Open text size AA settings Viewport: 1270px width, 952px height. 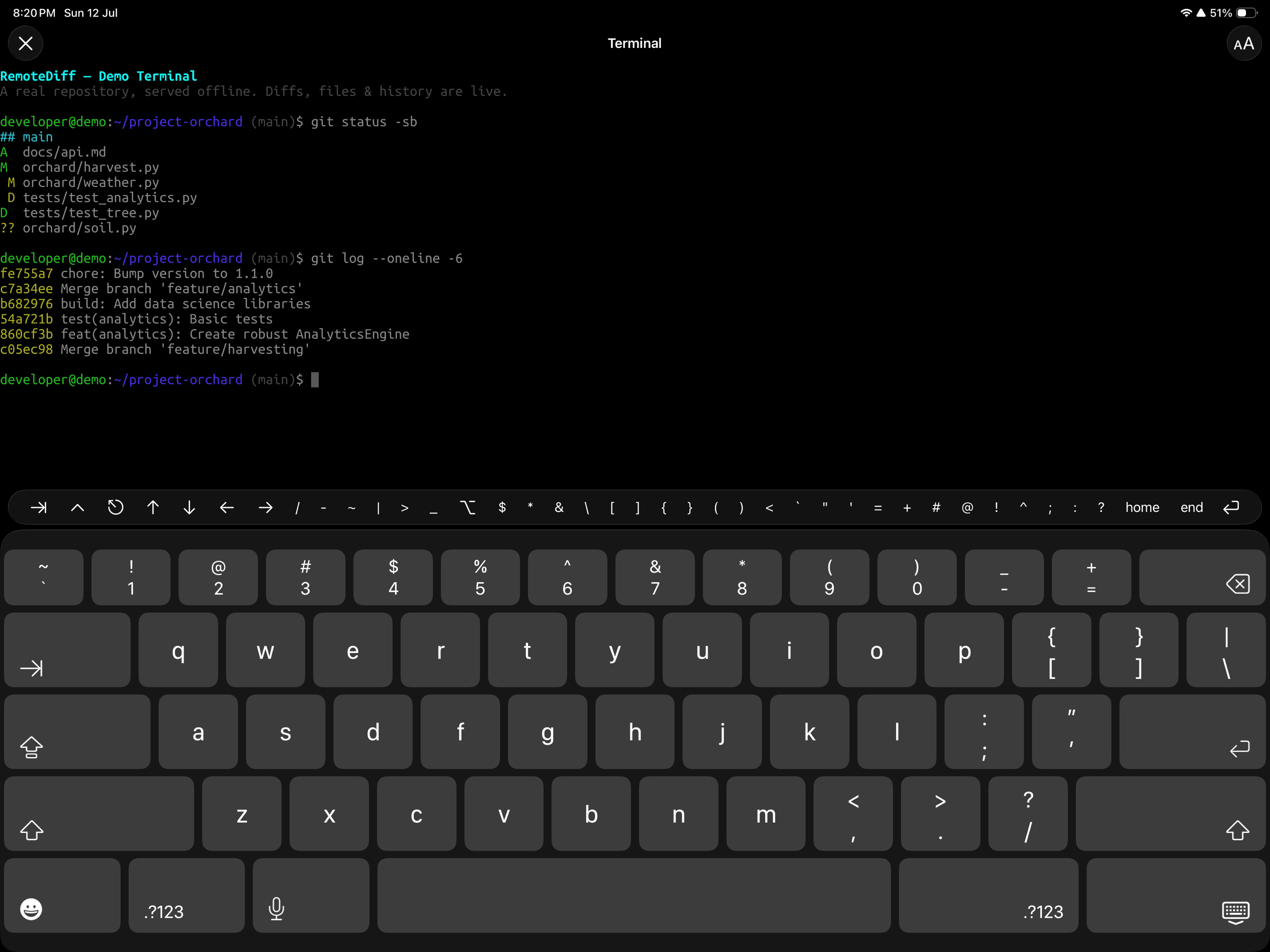[1244, 43]
